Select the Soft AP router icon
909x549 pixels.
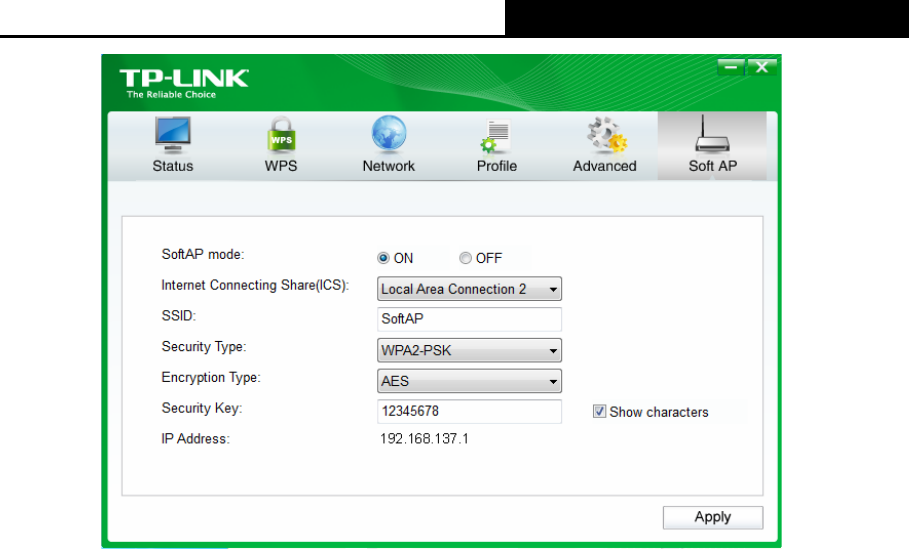click(712, 134)
